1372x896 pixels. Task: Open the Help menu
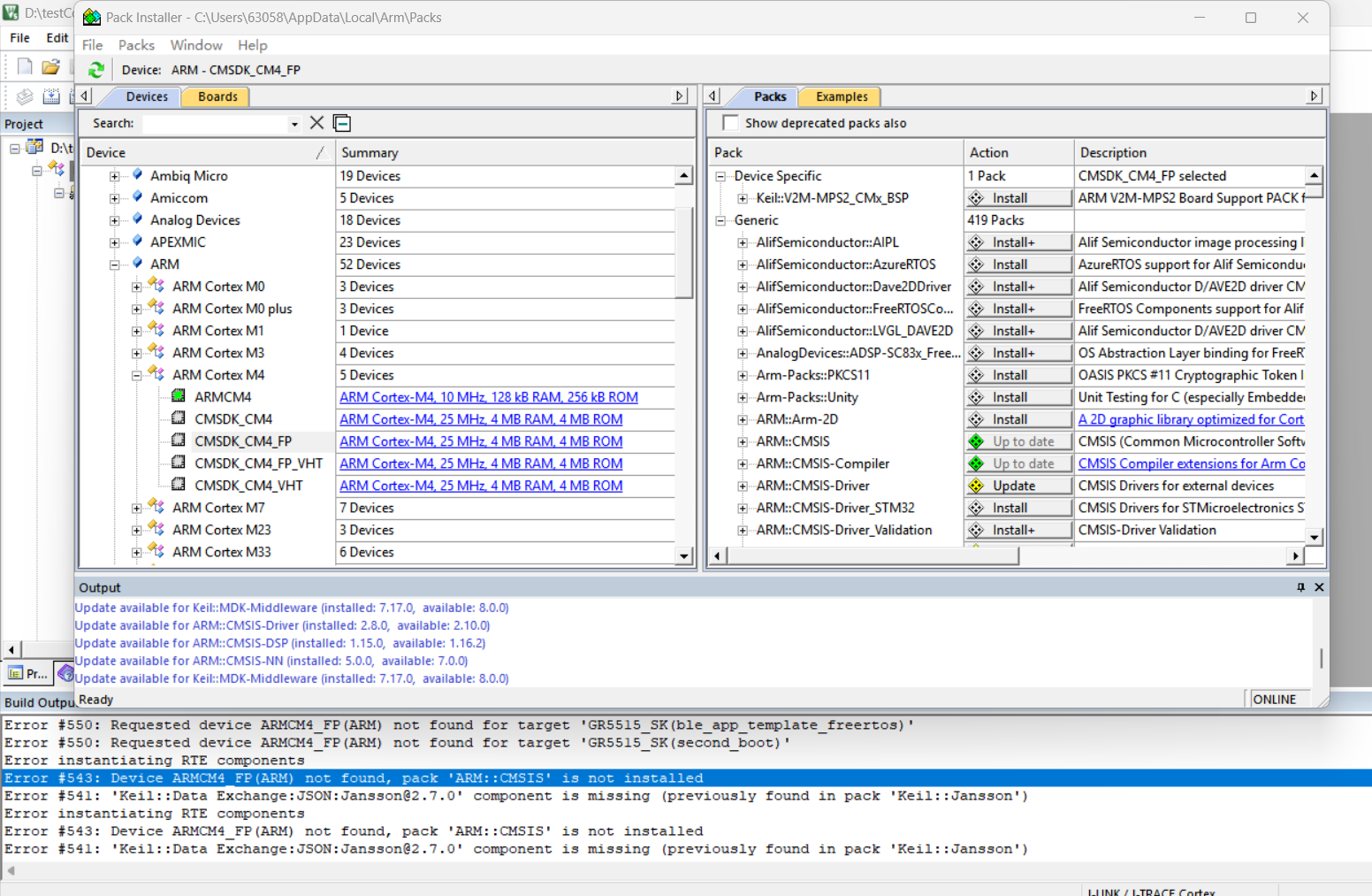252,45
